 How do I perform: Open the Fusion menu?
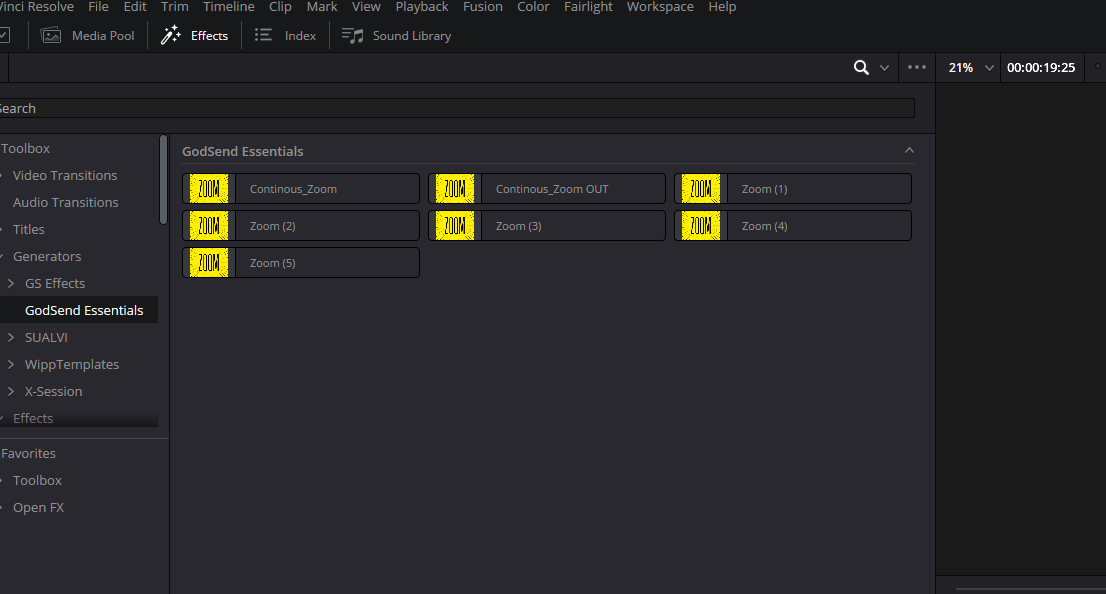482,7
